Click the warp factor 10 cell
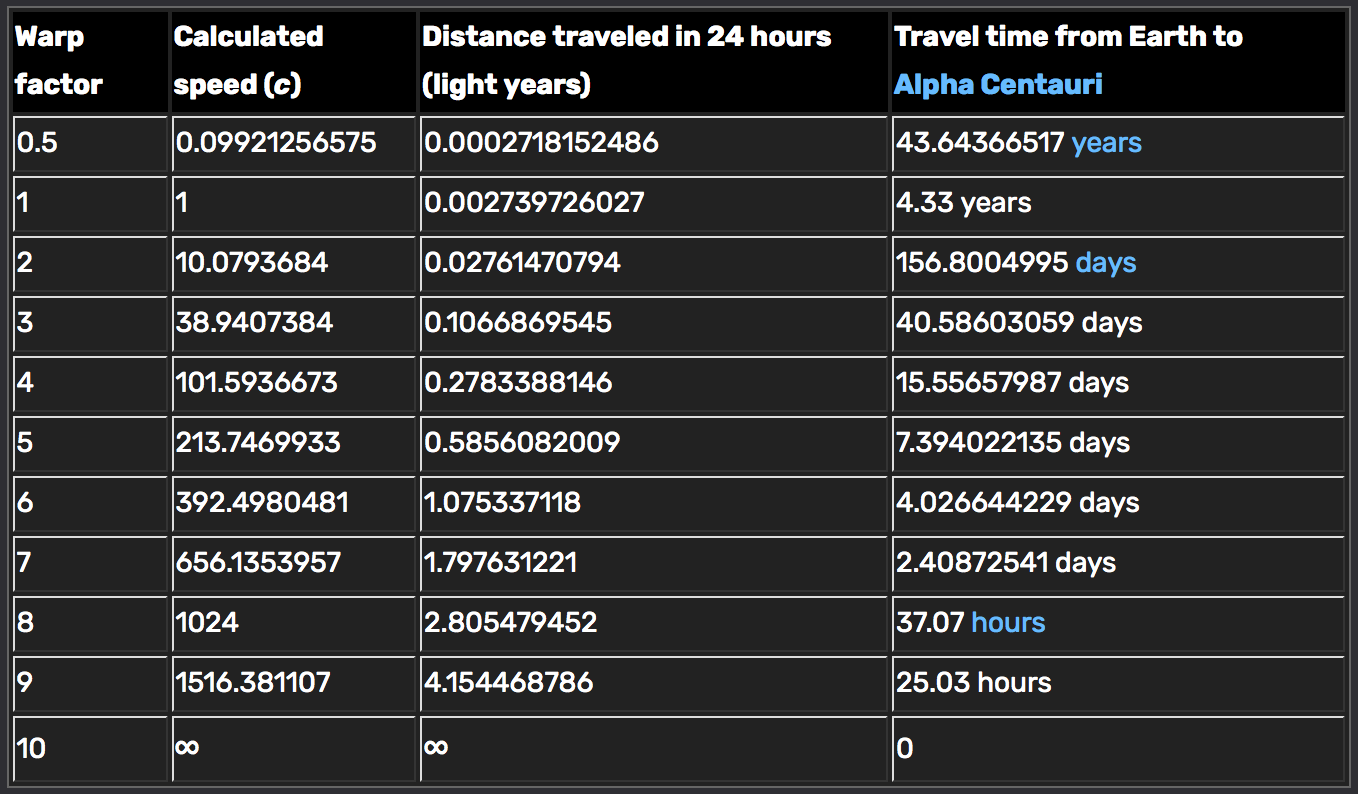This screenshot has height=794, width=1358. [x=31, y=747]
